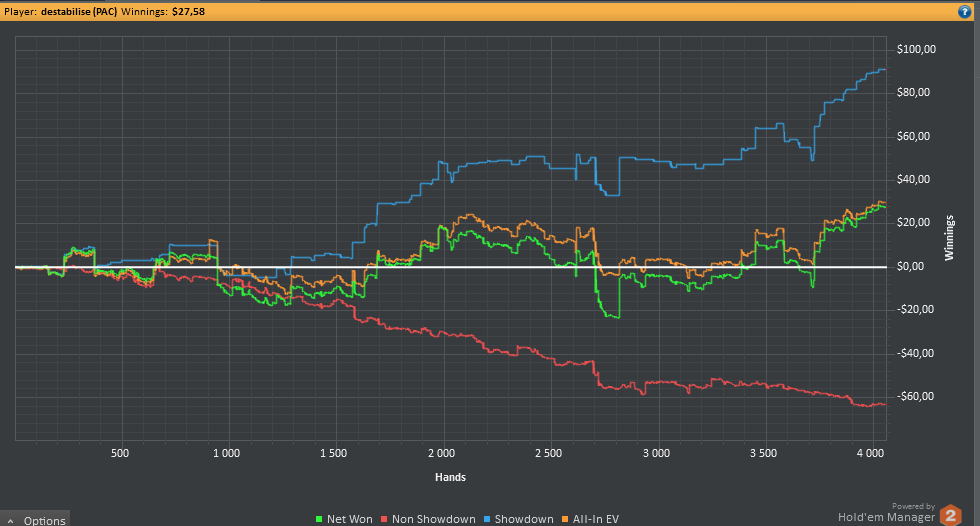
Task: Click the red Non Showdown color square
Action: pyautogui.click(x=385, y=519)
